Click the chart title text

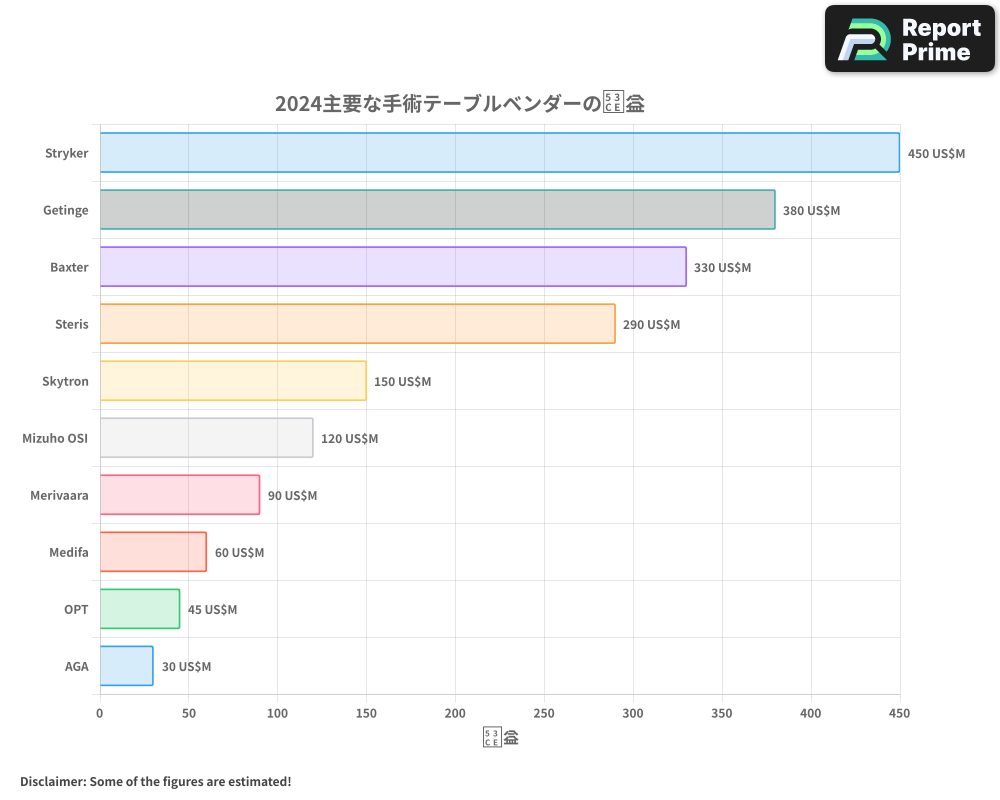[x=460, y=103]
